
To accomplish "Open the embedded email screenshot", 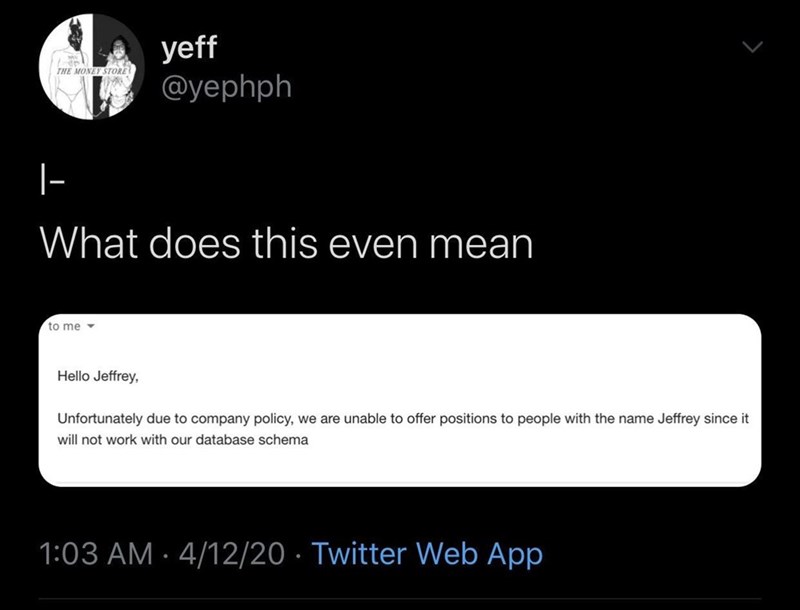I will pos(400,400).
